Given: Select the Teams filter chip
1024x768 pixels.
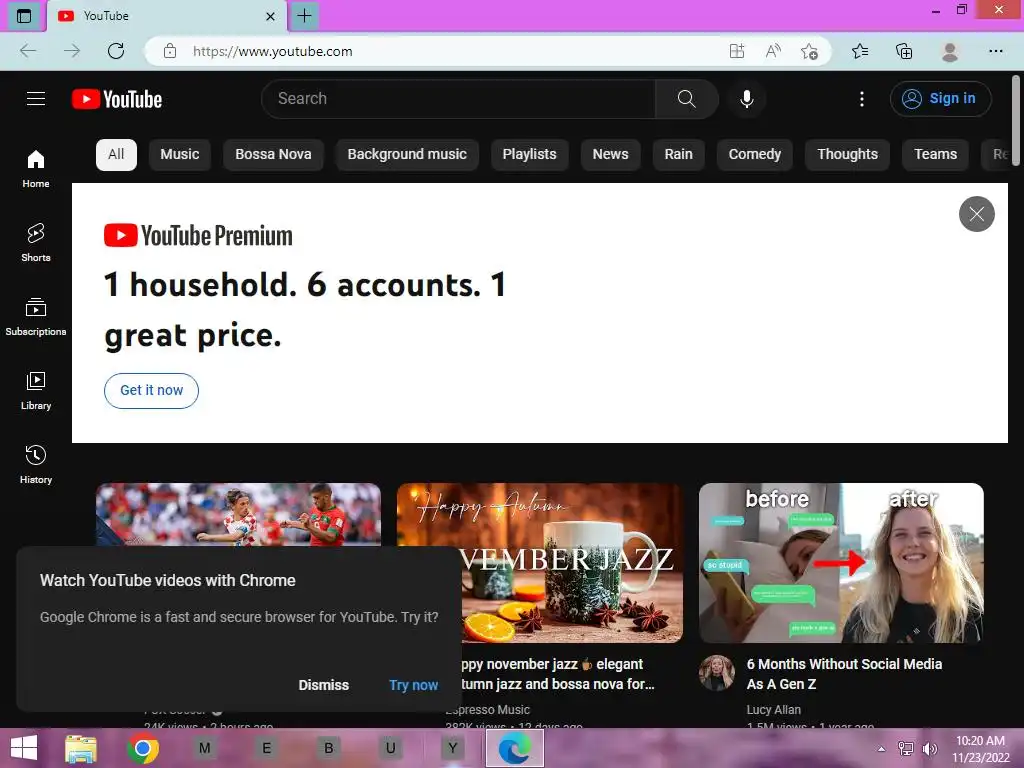Looking at the screenshot, I should (x=935, y=155).
